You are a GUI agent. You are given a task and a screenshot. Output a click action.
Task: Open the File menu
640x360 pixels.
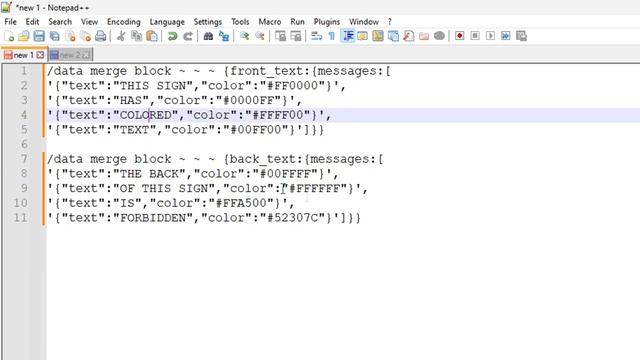(x=10, y=22)
